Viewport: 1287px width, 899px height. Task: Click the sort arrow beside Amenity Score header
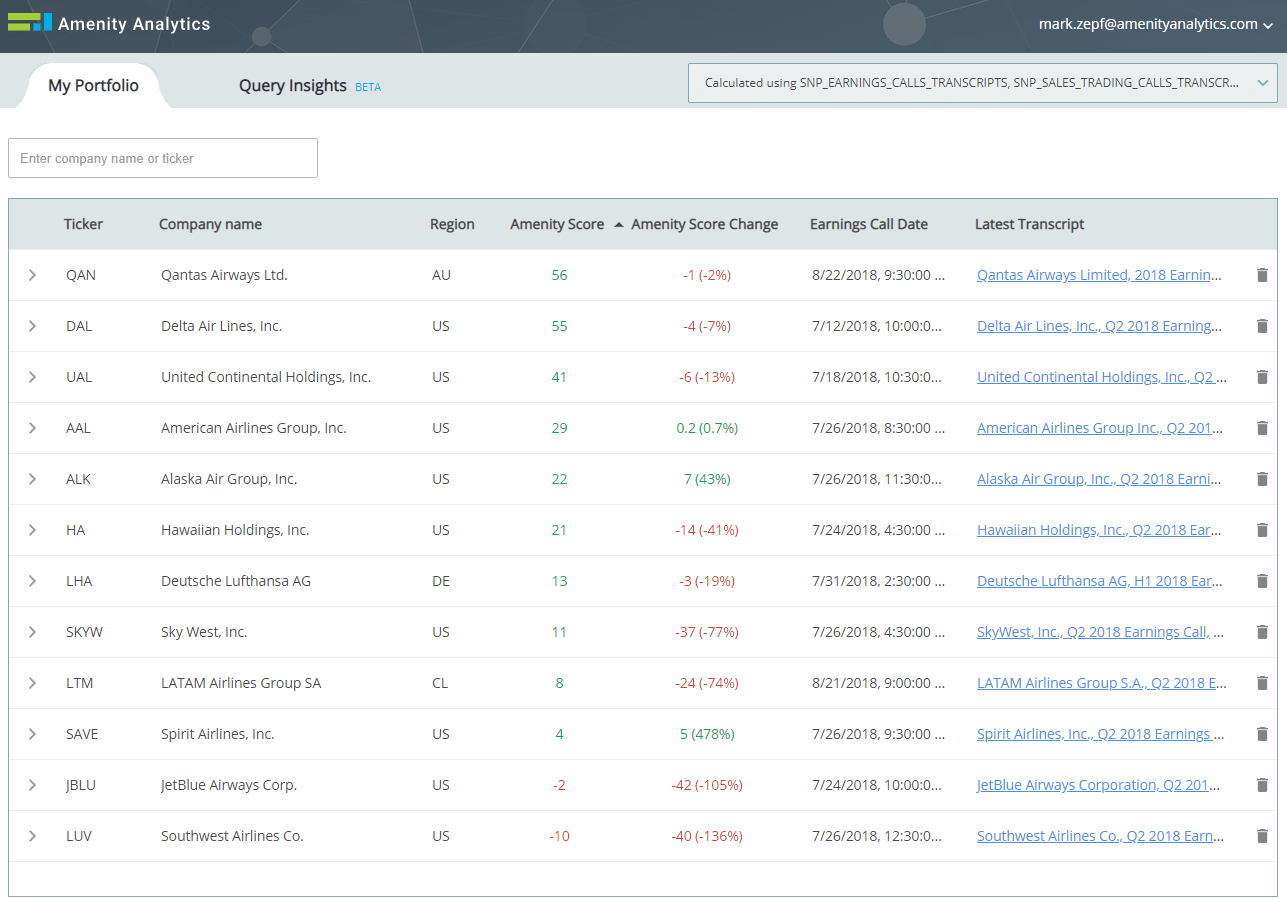(619, 225)
